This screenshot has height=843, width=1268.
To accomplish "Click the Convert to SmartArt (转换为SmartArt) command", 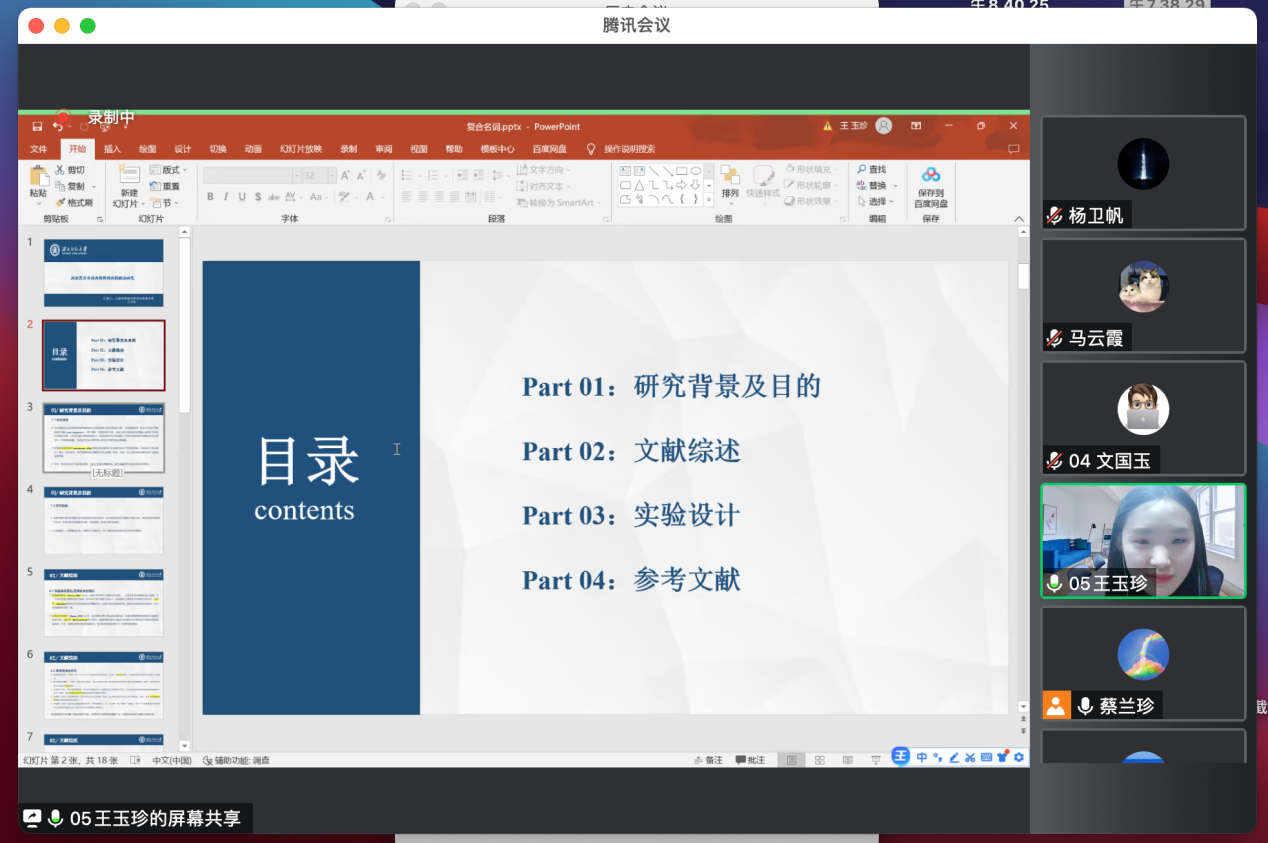I will pyautogui.click(x=560, y=202).
